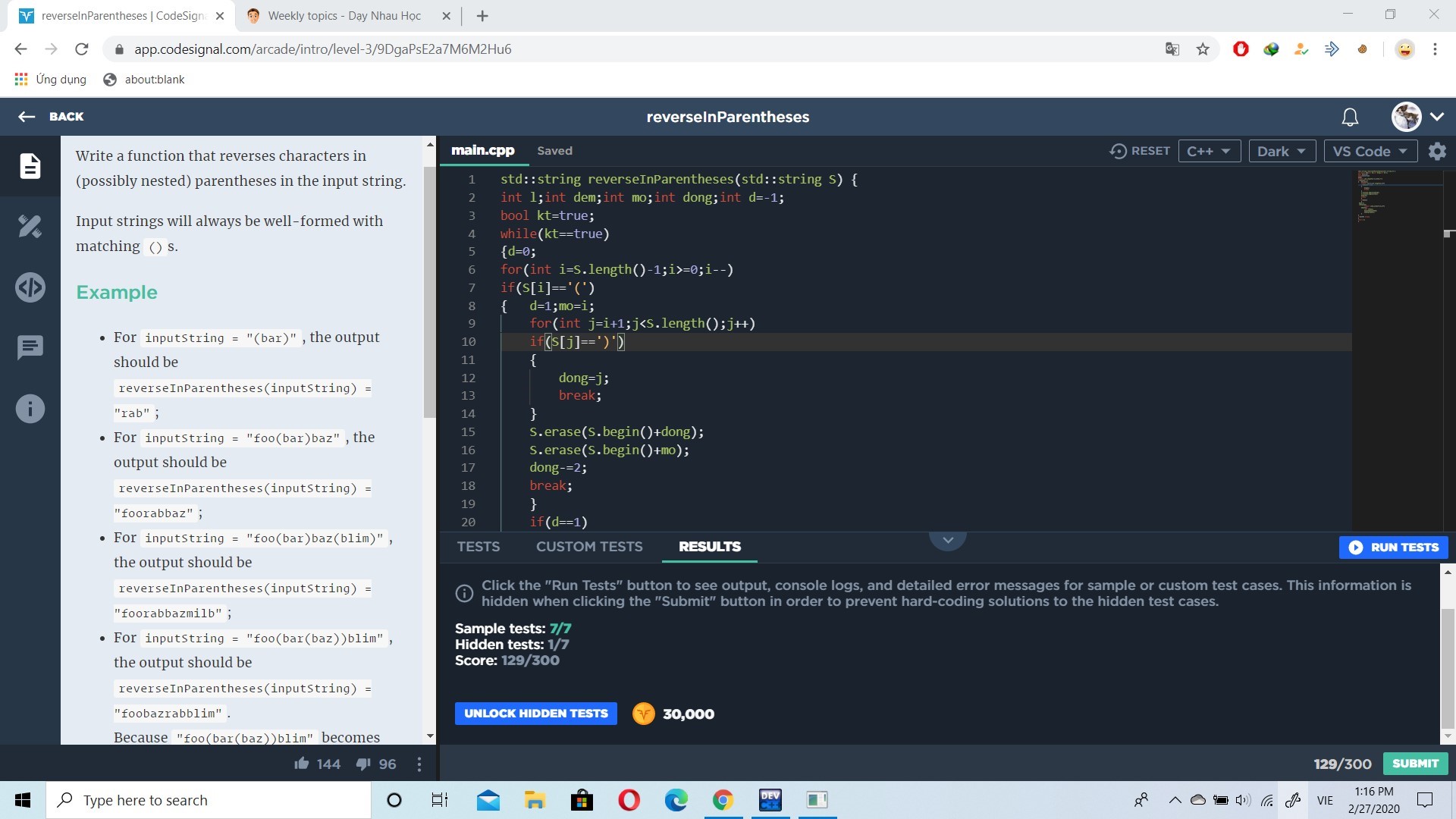Collapse the results panel with chevron
This screenshot has height=819, width=1456.
pyautogui.click(x=947, y=540)
